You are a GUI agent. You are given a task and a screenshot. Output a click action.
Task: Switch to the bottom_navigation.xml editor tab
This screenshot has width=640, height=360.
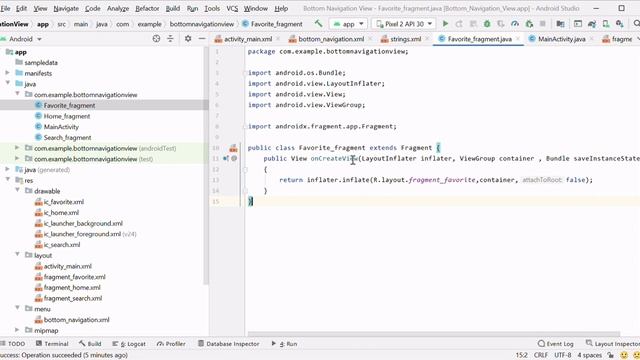point(331,39)
